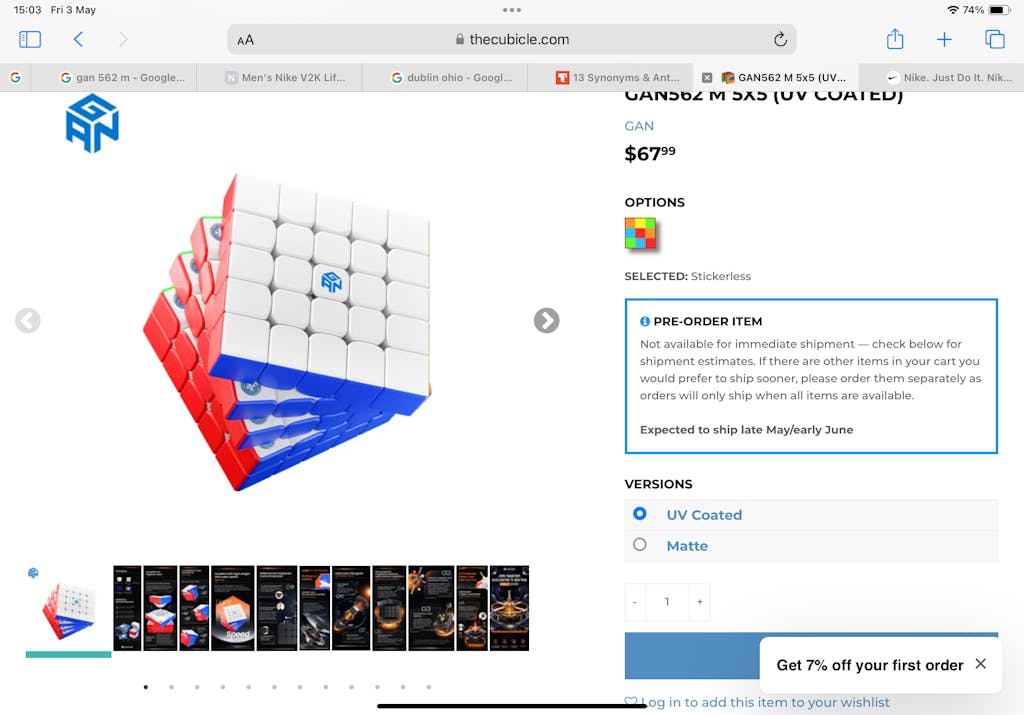Show the previous product image
This screenshot has height=715, width=1024.
(x=27, y=321)
